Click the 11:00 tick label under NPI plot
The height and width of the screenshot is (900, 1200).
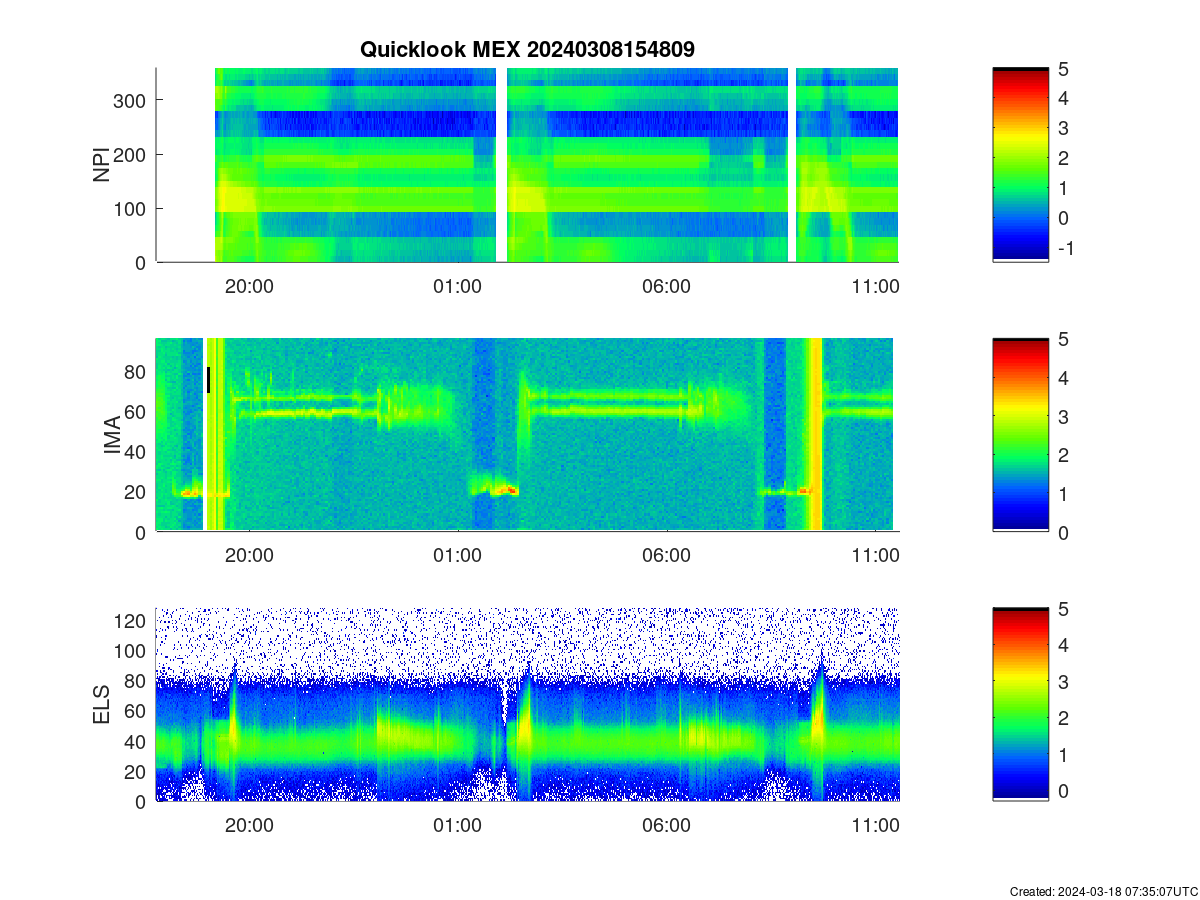(x=876, y=286)
